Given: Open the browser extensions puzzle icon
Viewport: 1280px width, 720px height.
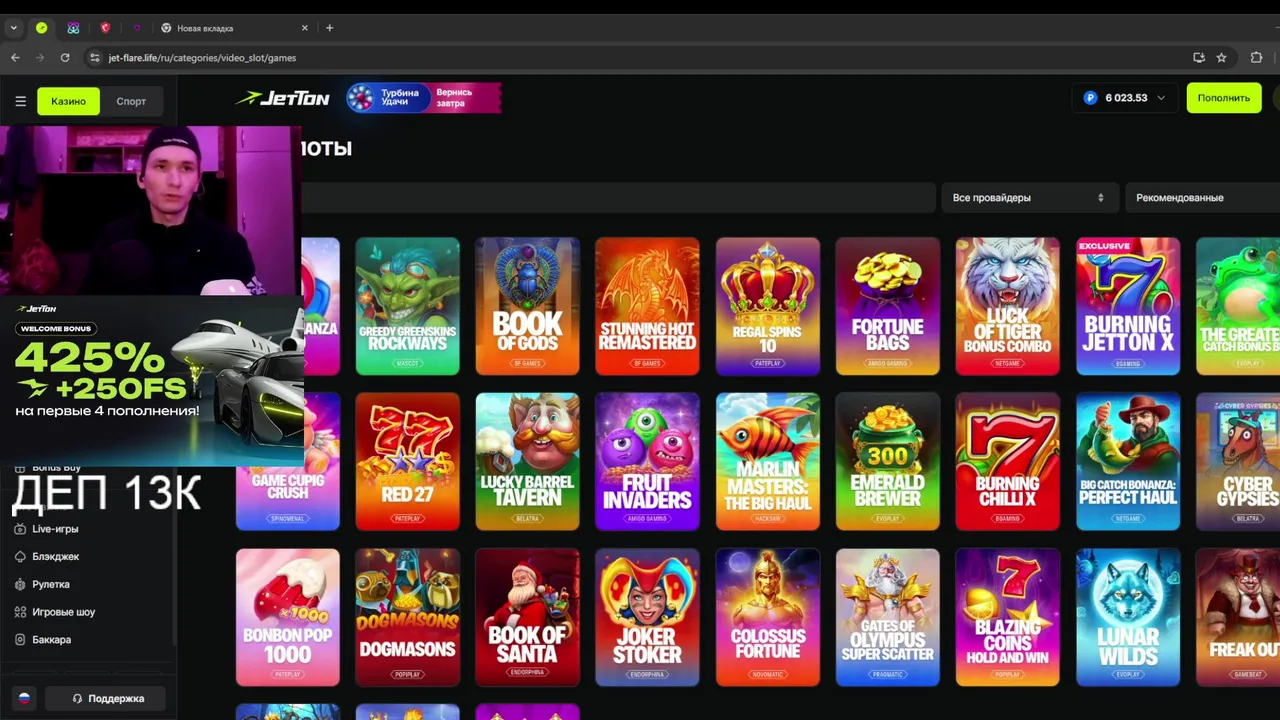Looking at the screenshot, I should 1257,58.
